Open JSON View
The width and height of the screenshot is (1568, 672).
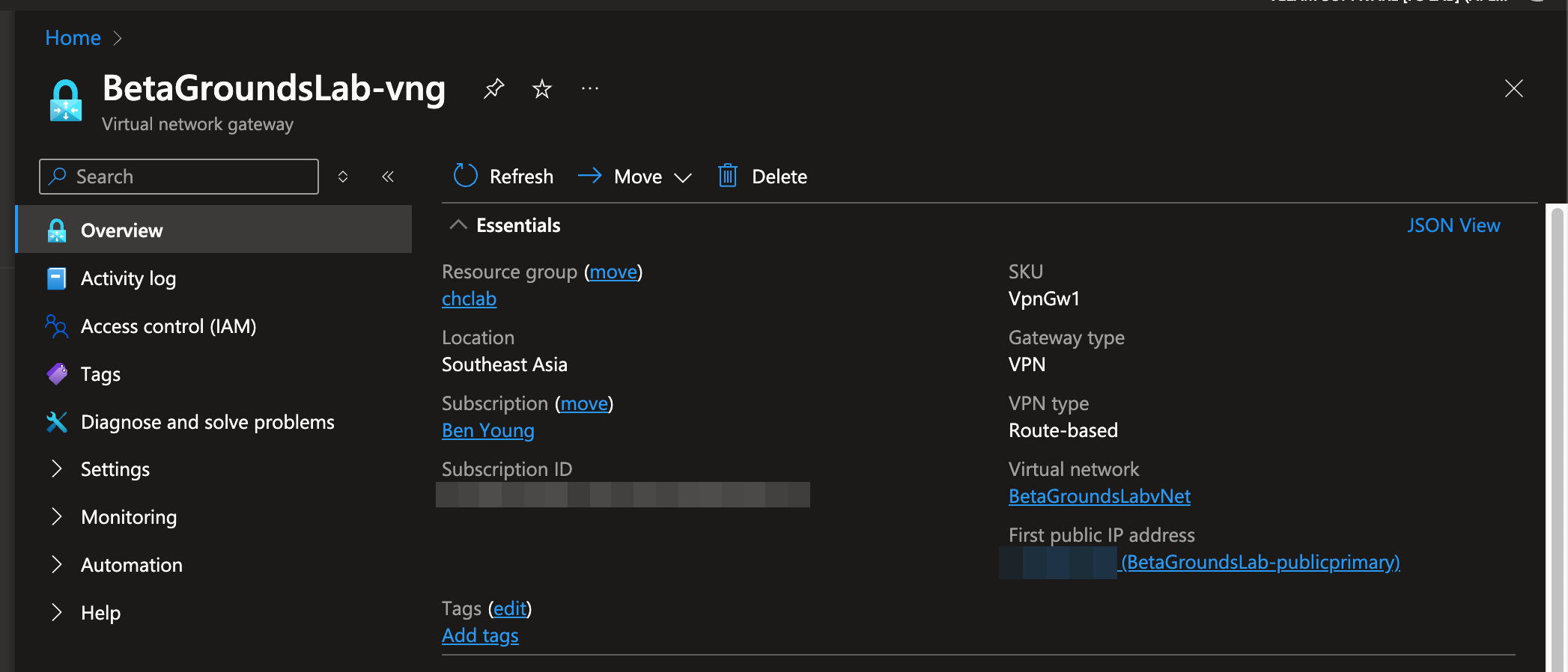(x=1453, y=225)
